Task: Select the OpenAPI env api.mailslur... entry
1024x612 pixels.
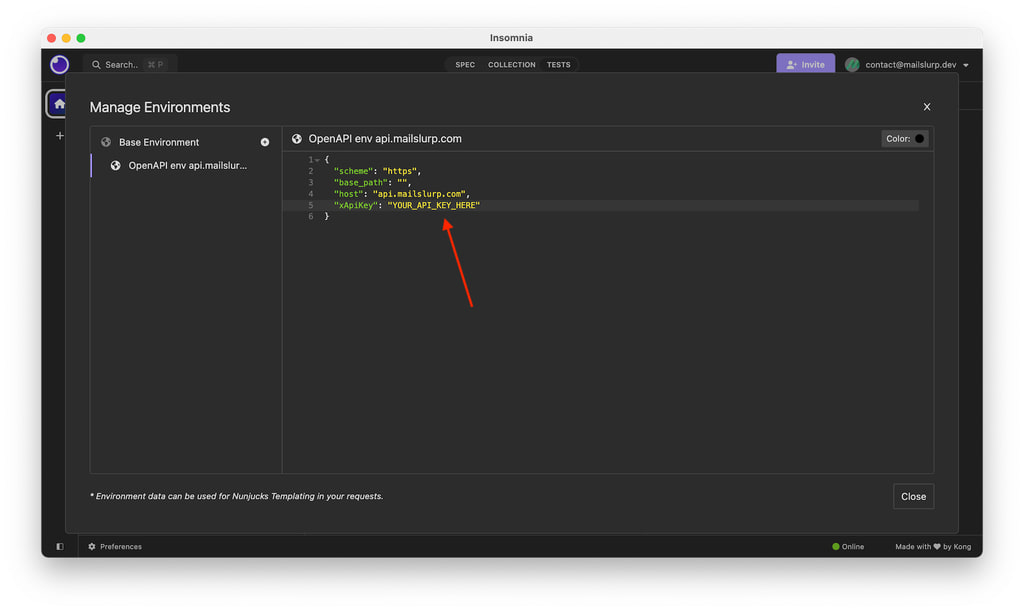Action: coord(185,166)
